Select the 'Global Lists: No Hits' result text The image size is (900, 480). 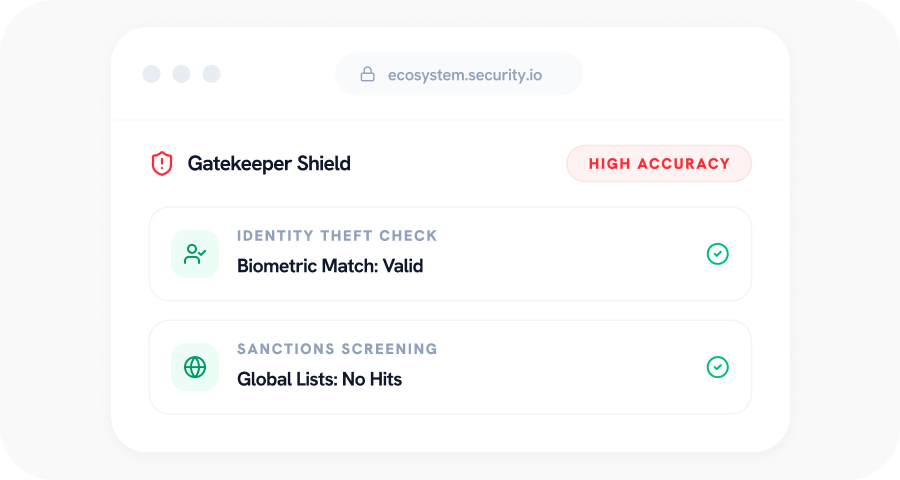[319, 379]
